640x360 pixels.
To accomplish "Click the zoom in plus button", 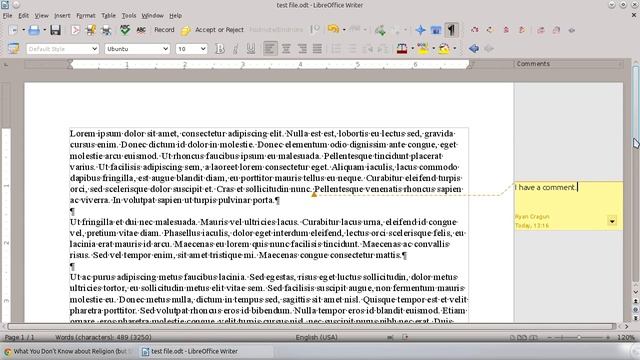I will 608,338.
